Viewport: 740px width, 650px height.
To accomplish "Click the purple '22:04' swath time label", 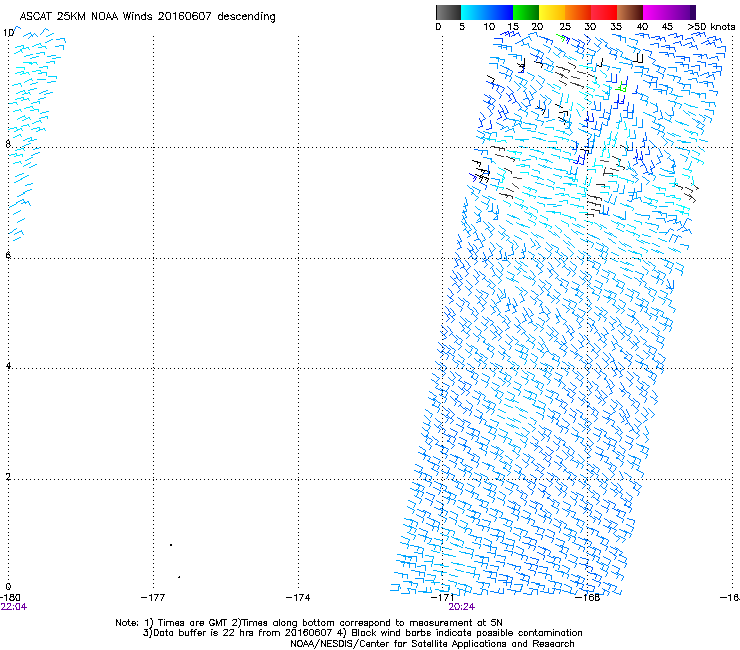I will [x=14, y=607].
